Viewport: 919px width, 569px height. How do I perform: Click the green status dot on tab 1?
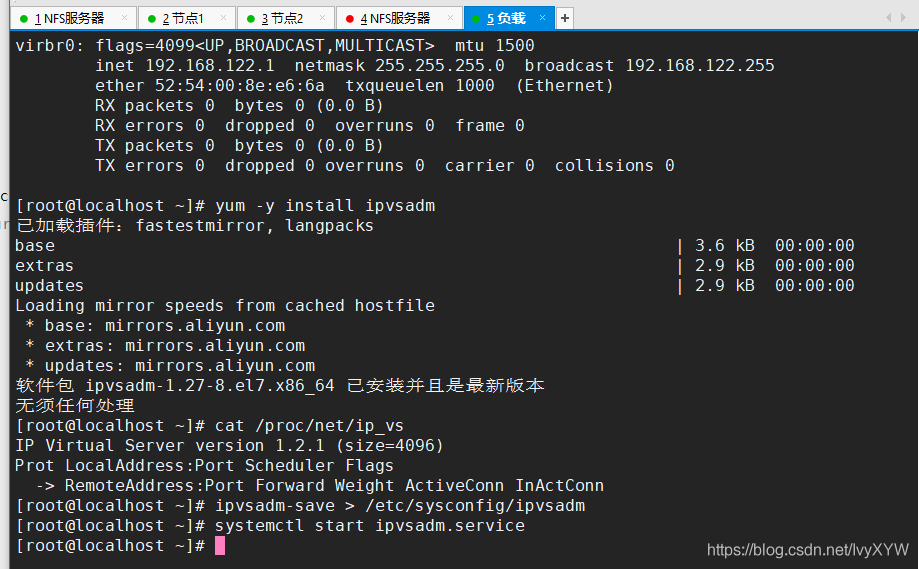coord(24,19)
